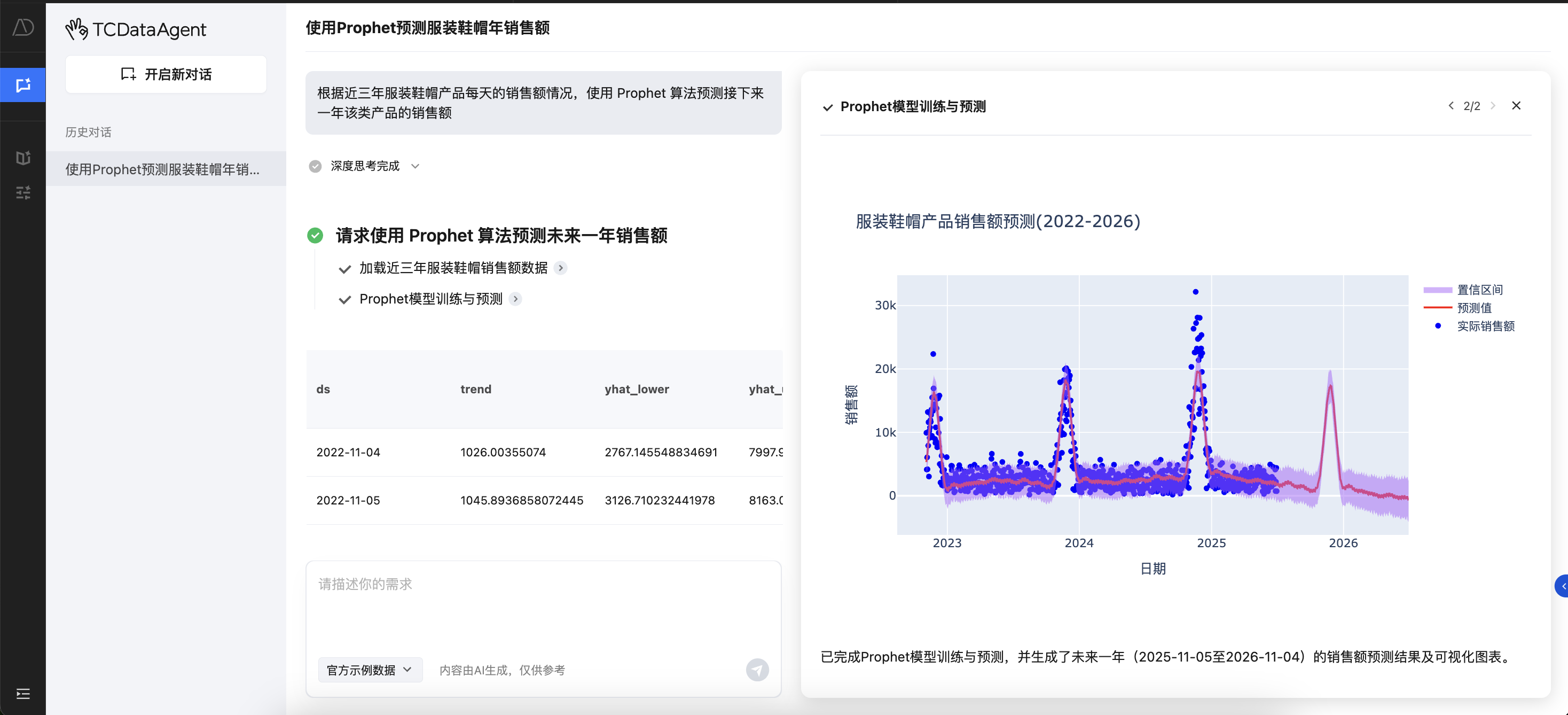
Task: Click the send message arrow icon
Action: 757,670
